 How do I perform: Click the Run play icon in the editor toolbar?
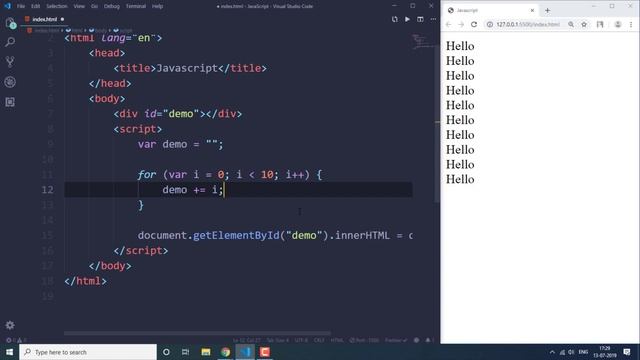click(x=407, y=19)
